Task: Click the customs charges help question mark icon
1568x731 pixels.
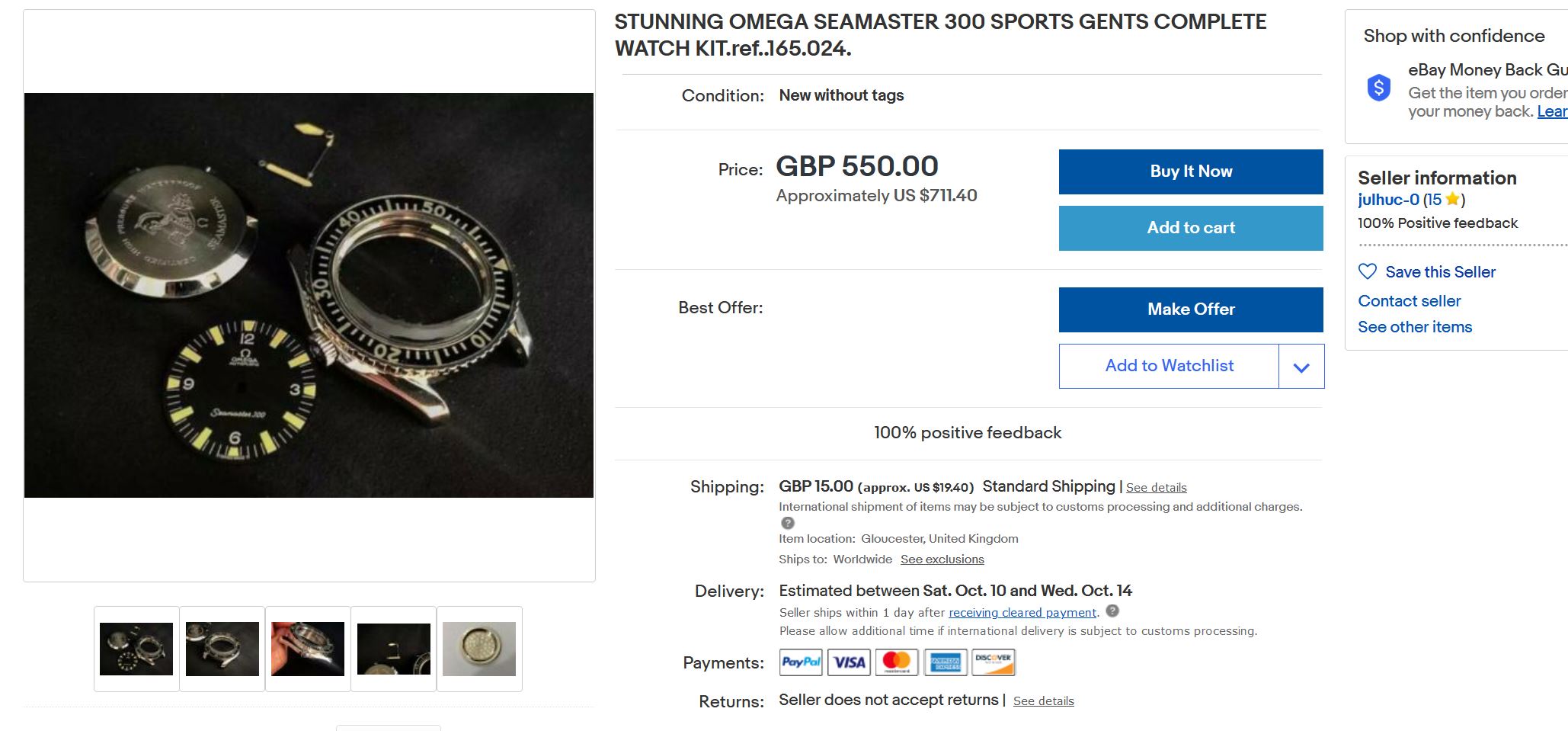Action: click(788, 523)
